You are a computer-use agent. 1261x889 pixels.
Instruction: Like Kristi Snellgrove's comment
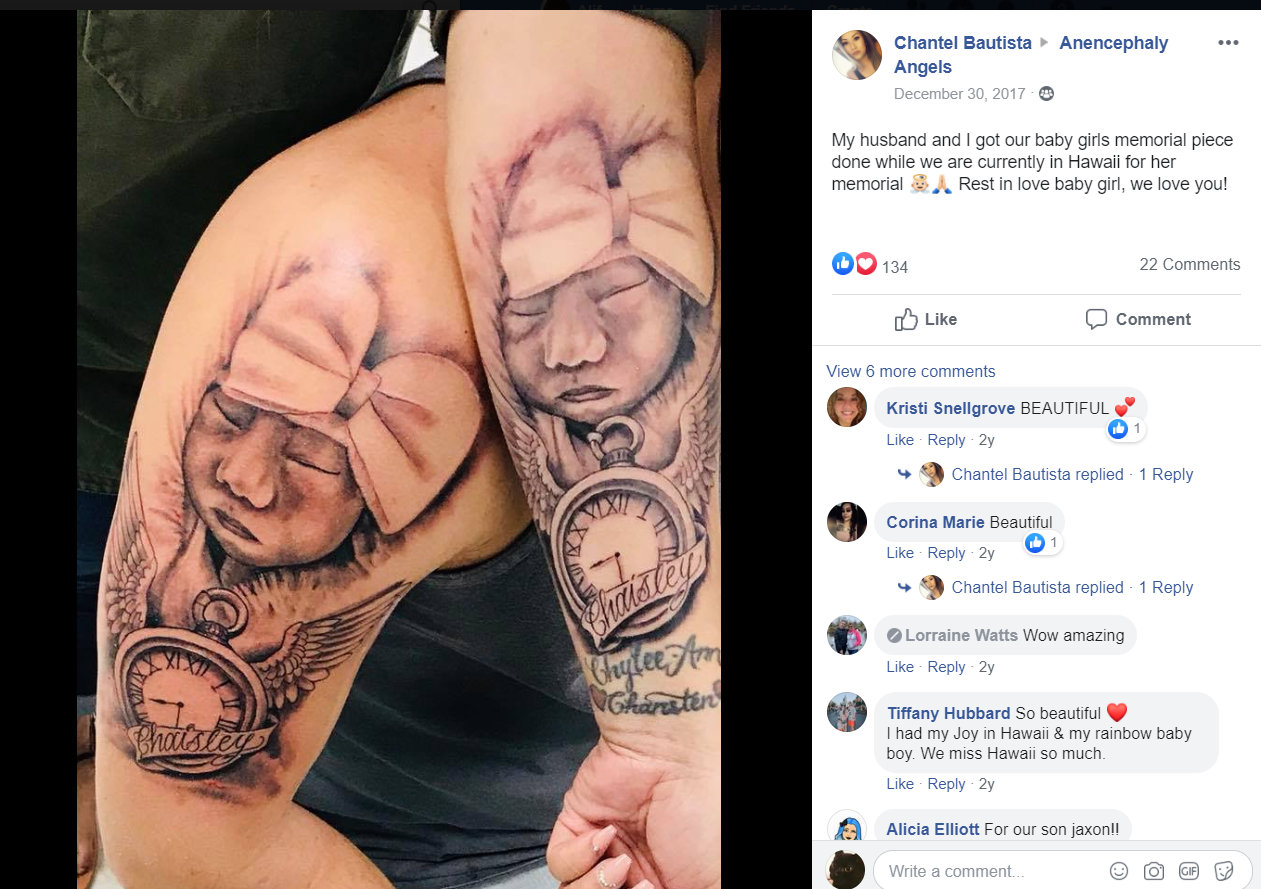click(900, 440)
